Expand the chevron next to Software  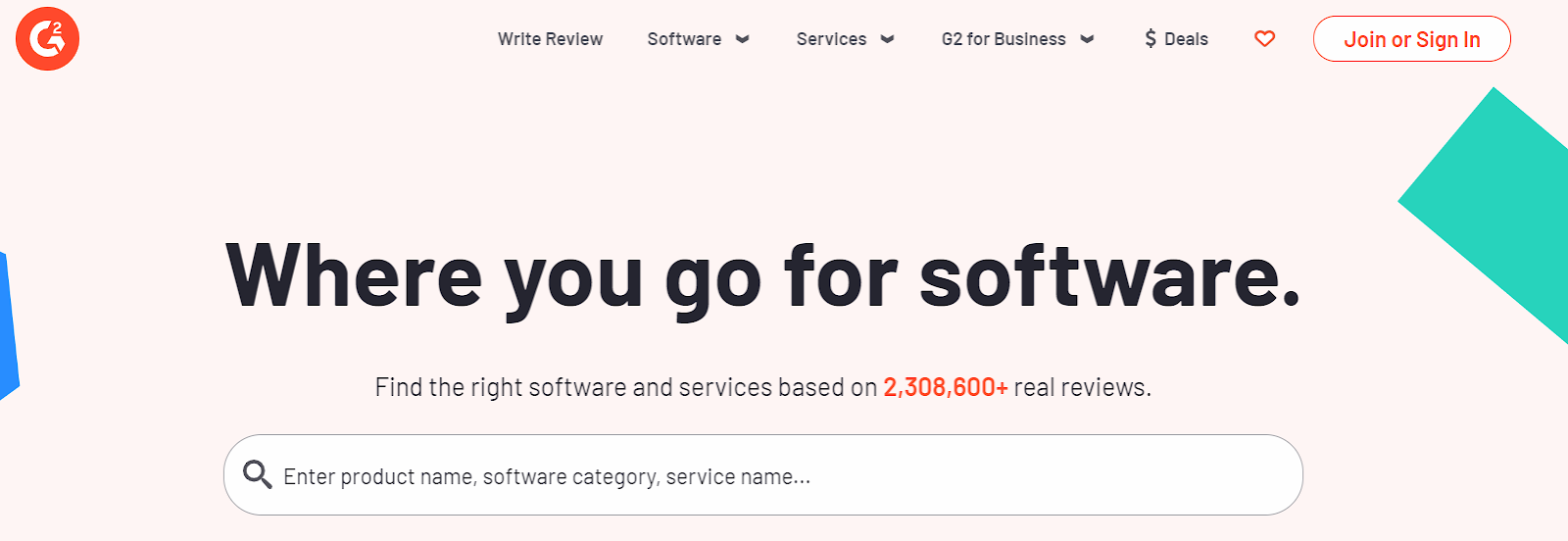pyautogui.click(x=743, y=39)
